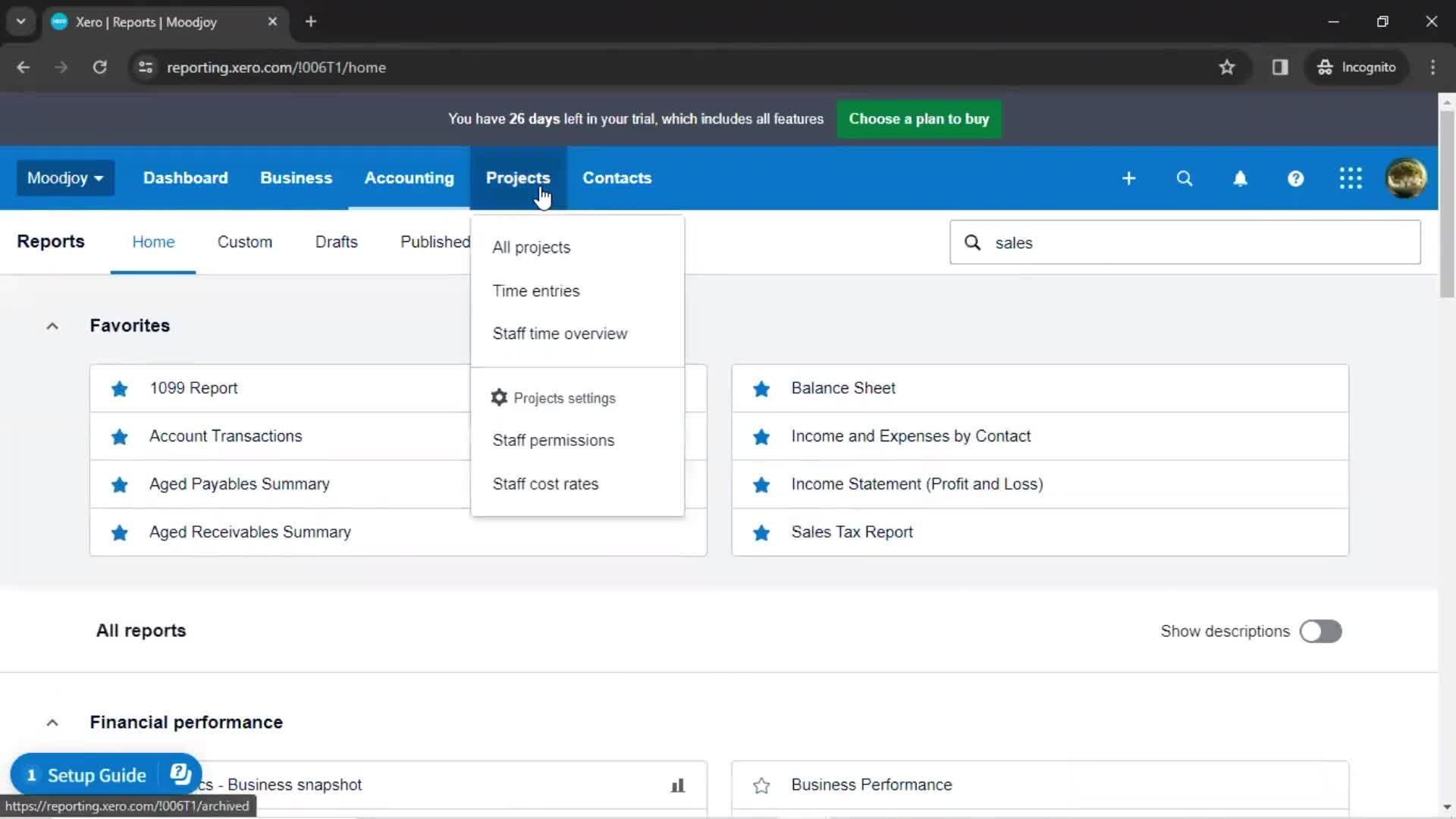This screenshot has width=1456, height=819.
Task: Open the browser side panel icon
Action: (x=1280, y=67)
